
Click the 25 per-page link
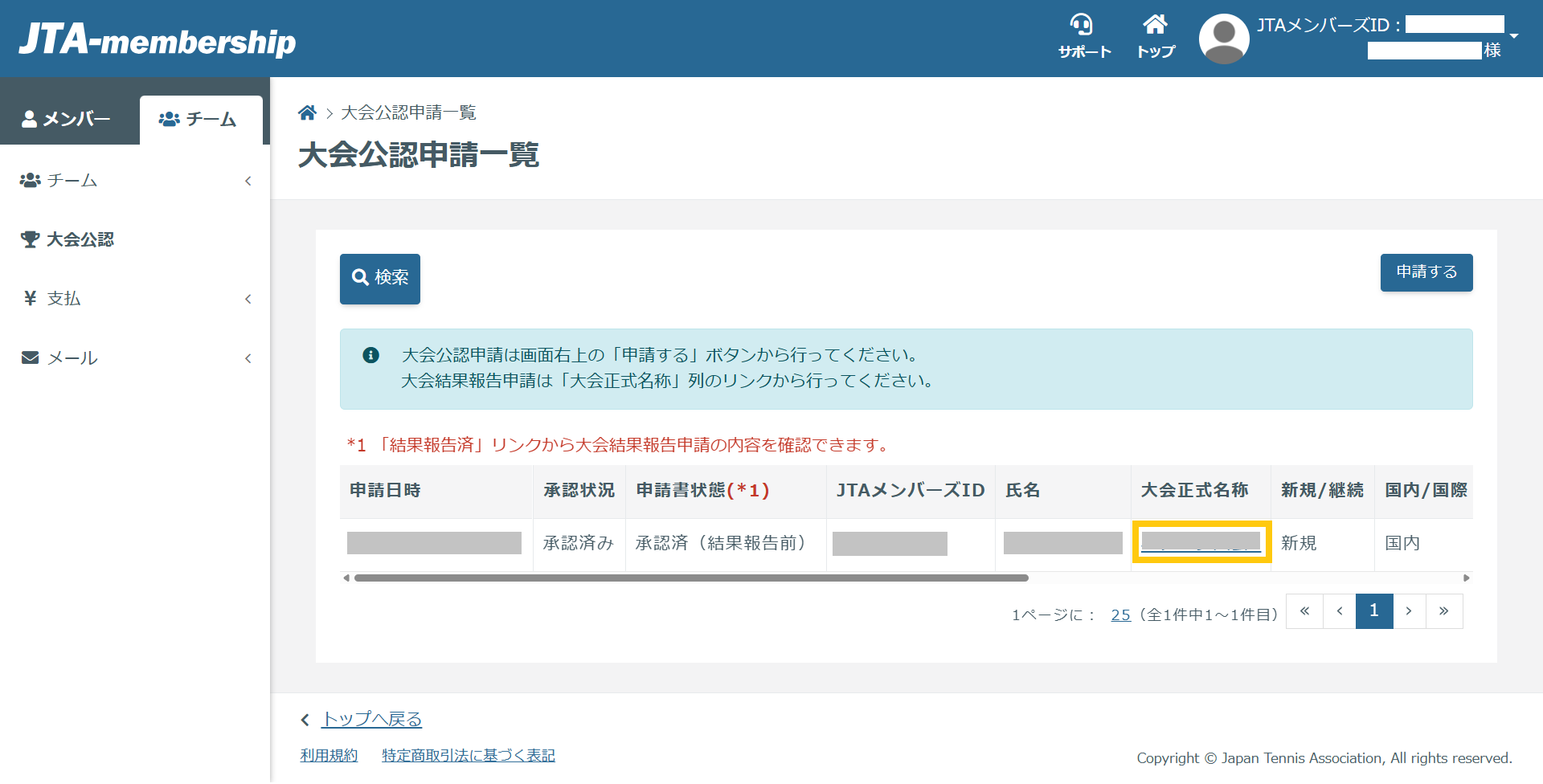click(1120, 615)
